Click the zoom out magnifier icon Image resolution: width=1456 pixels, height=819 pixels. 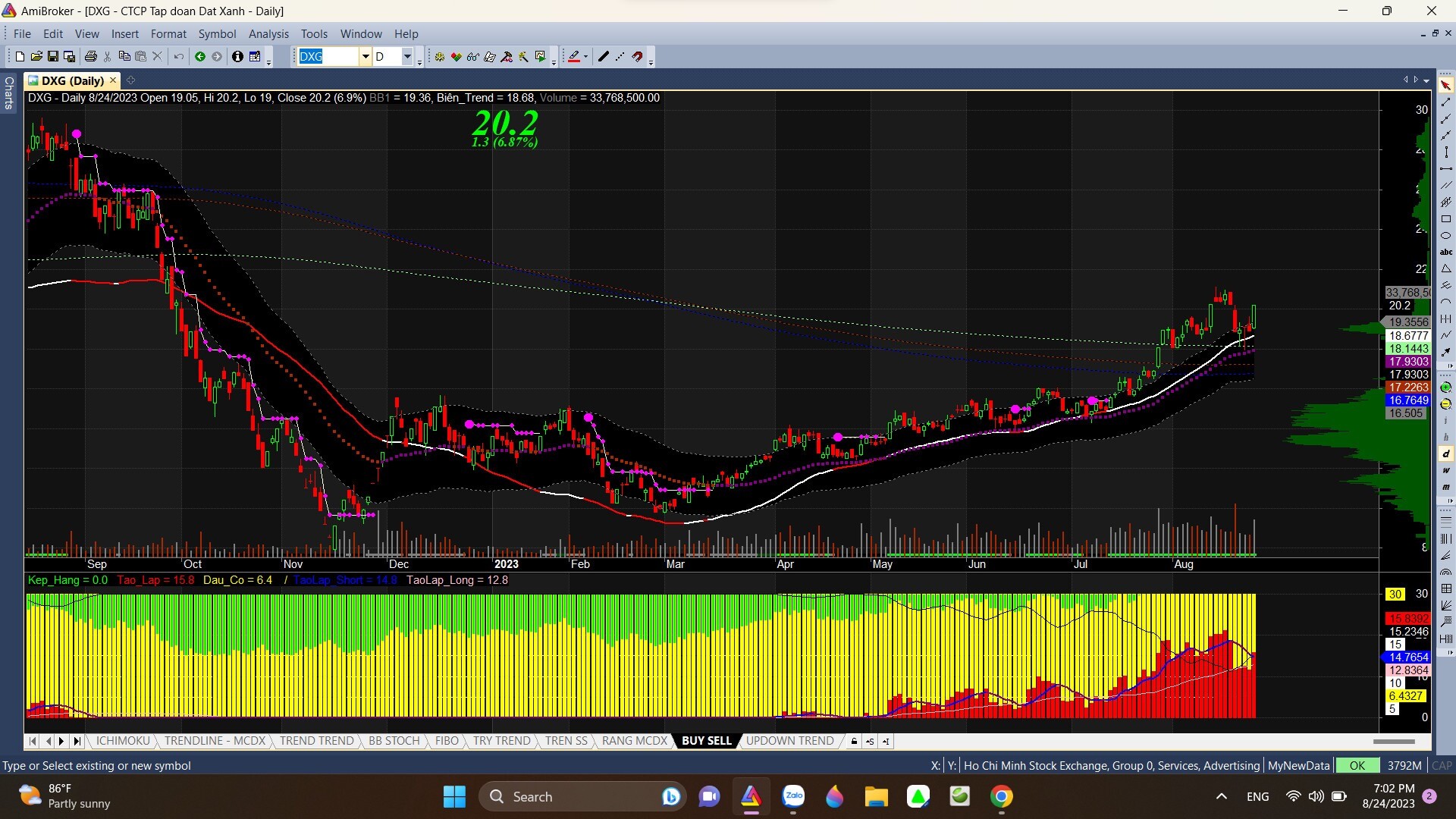pos(1446,404)
